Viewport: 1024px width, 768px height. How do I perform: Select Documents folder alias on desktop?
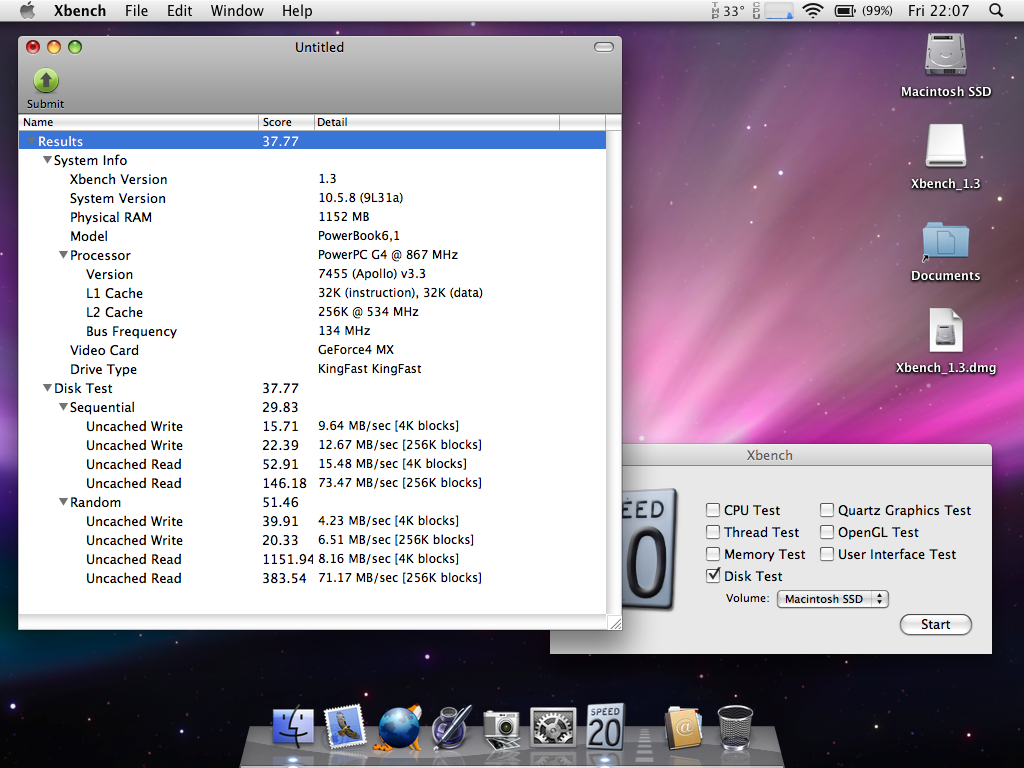pyautogui.click(x=945, y=240)
